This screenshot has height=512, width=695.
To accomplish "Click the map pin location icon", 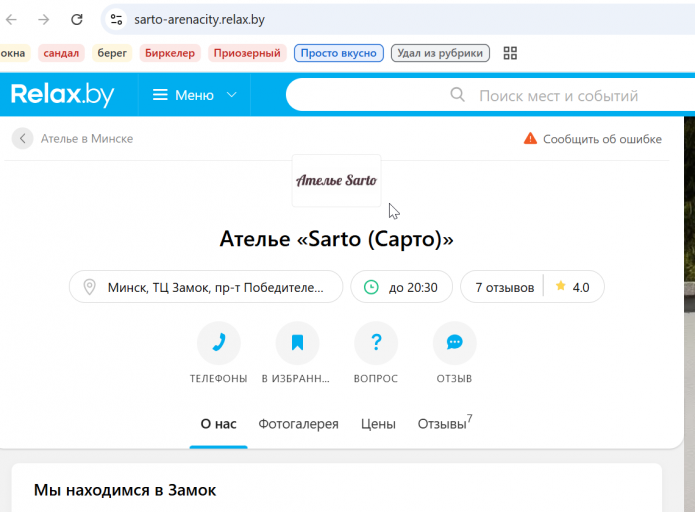I will pyautogui.click(x=90, y=287).
